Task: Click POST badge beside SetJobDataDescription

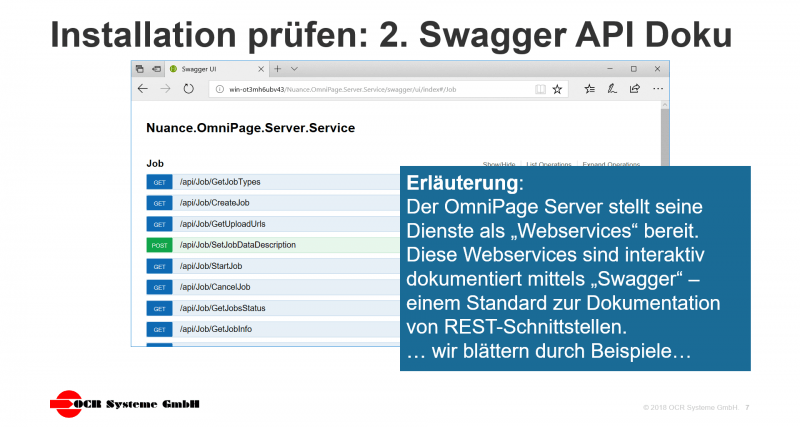Action: (x=159, y=245)
